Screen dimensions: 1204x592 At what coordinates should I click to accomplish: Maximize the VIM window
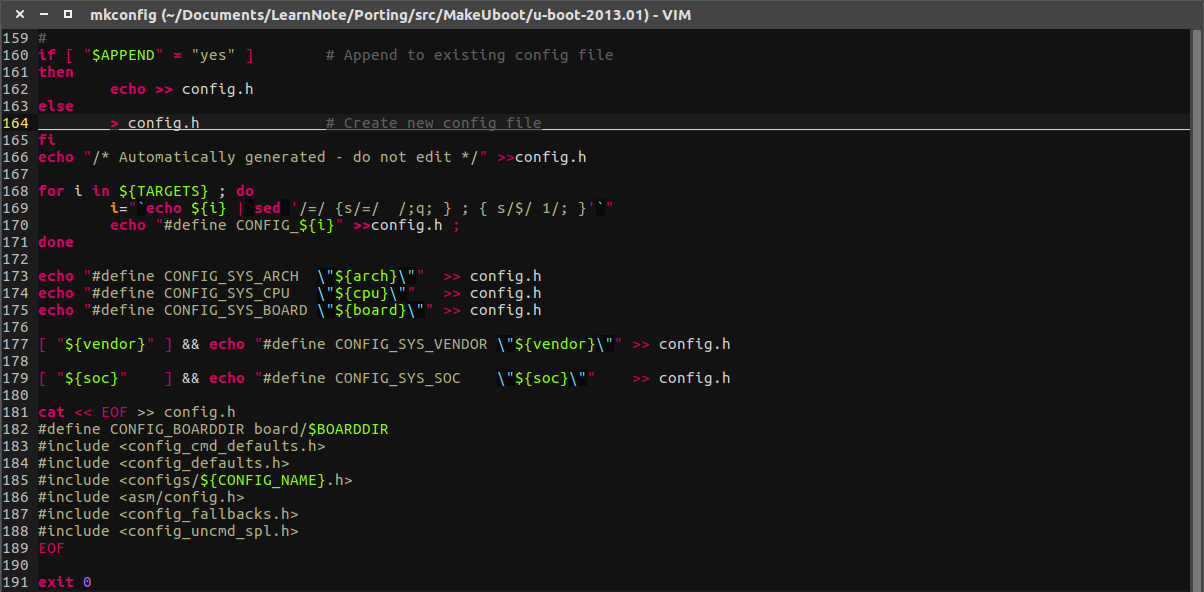coord(67,15)
